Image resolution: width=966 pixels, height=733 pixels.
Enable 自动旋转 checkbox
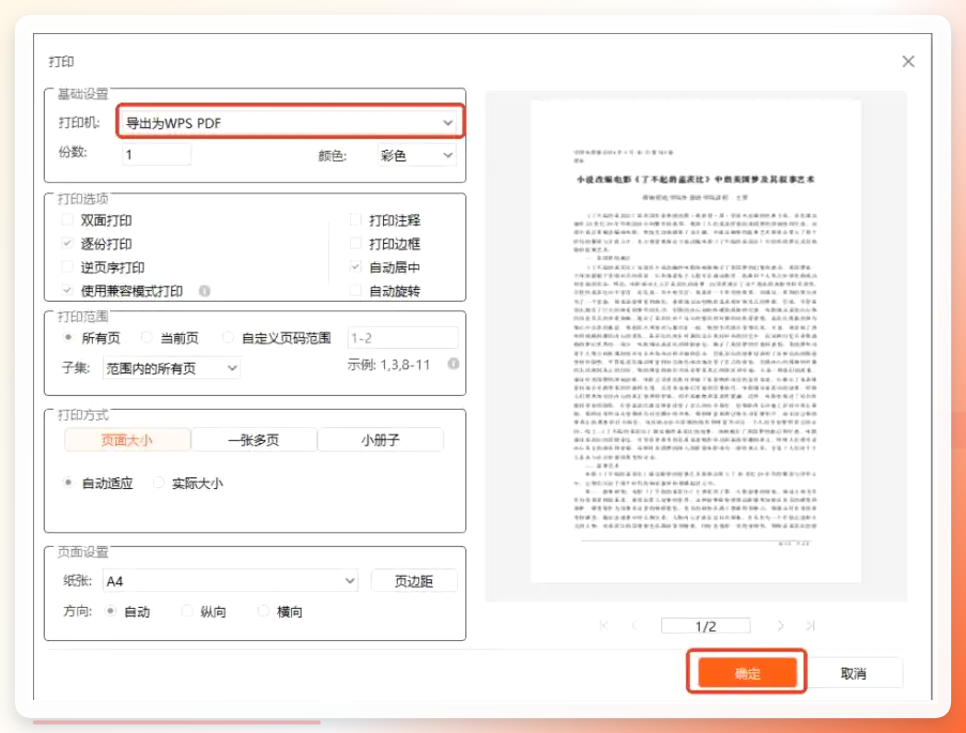pos(355,290)
